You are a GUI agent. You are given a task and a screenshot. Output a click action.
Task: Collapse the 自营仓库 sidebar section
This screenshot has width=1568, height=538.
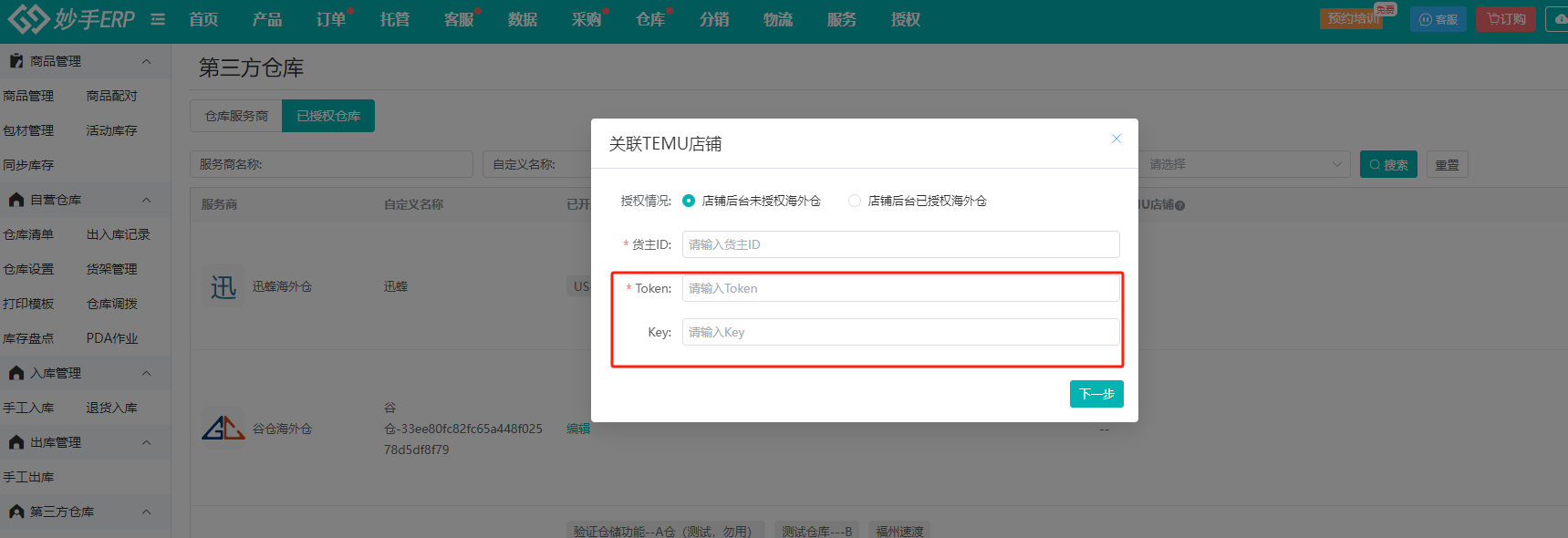[146, 200]
